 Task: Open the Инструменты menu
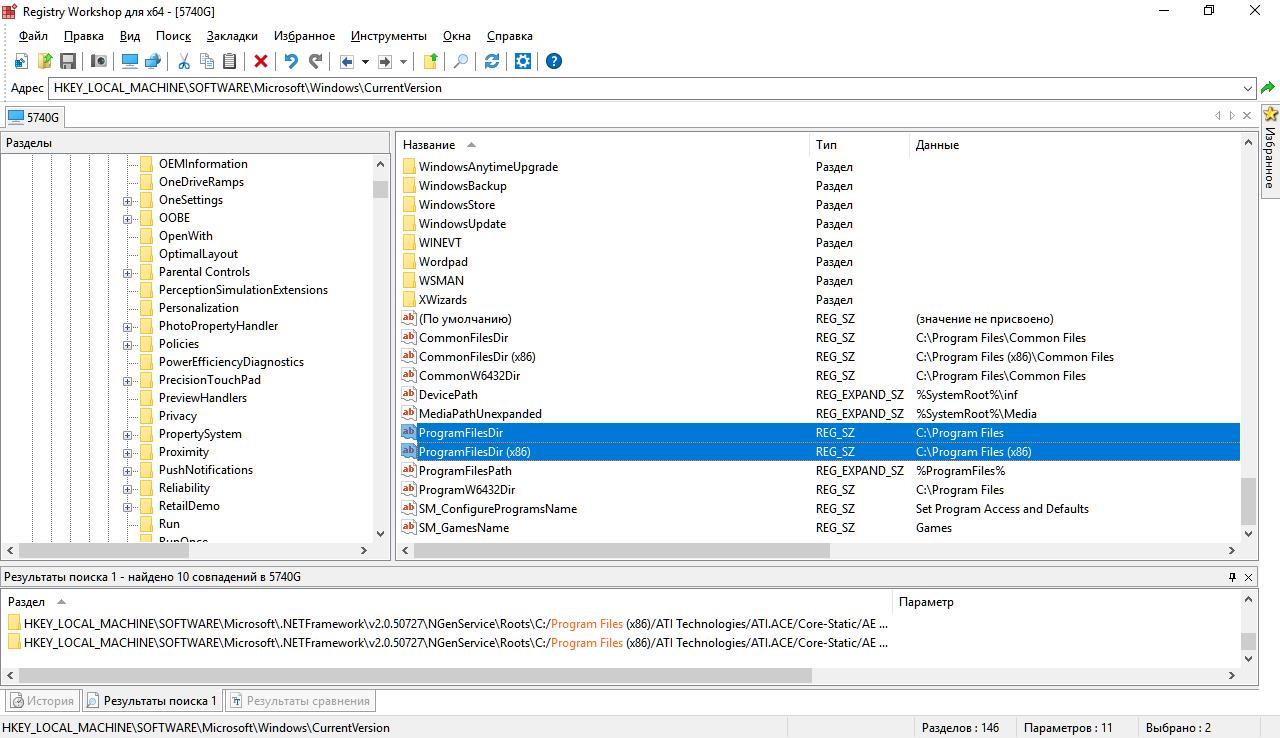(x=389, y=36)
